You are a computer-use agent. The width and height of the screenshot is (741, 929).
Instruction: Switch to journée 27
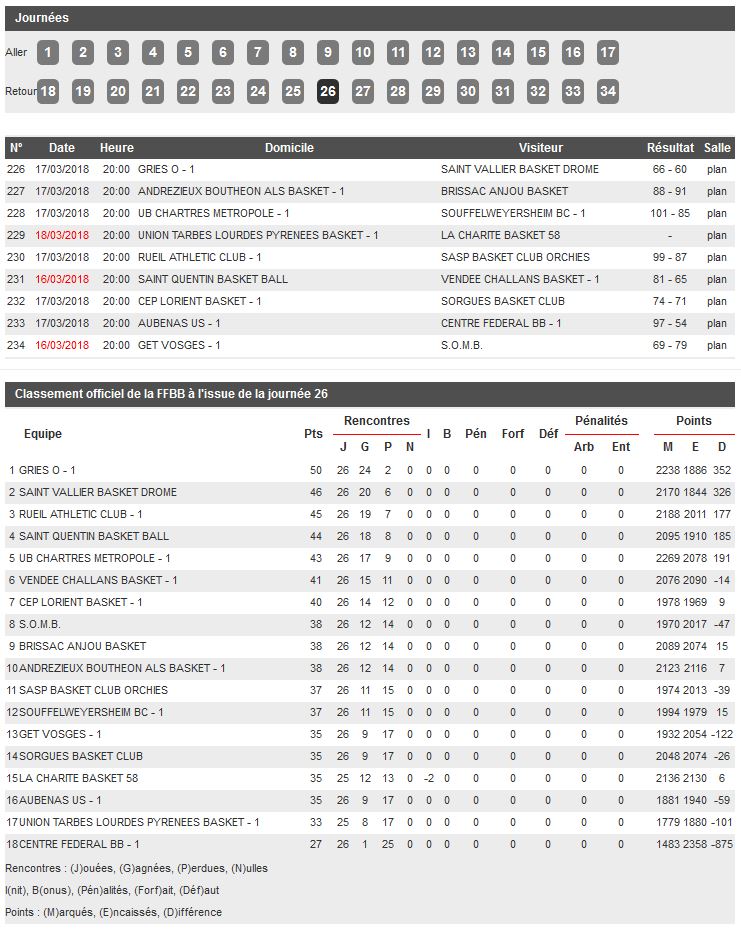tap(363, 92)
